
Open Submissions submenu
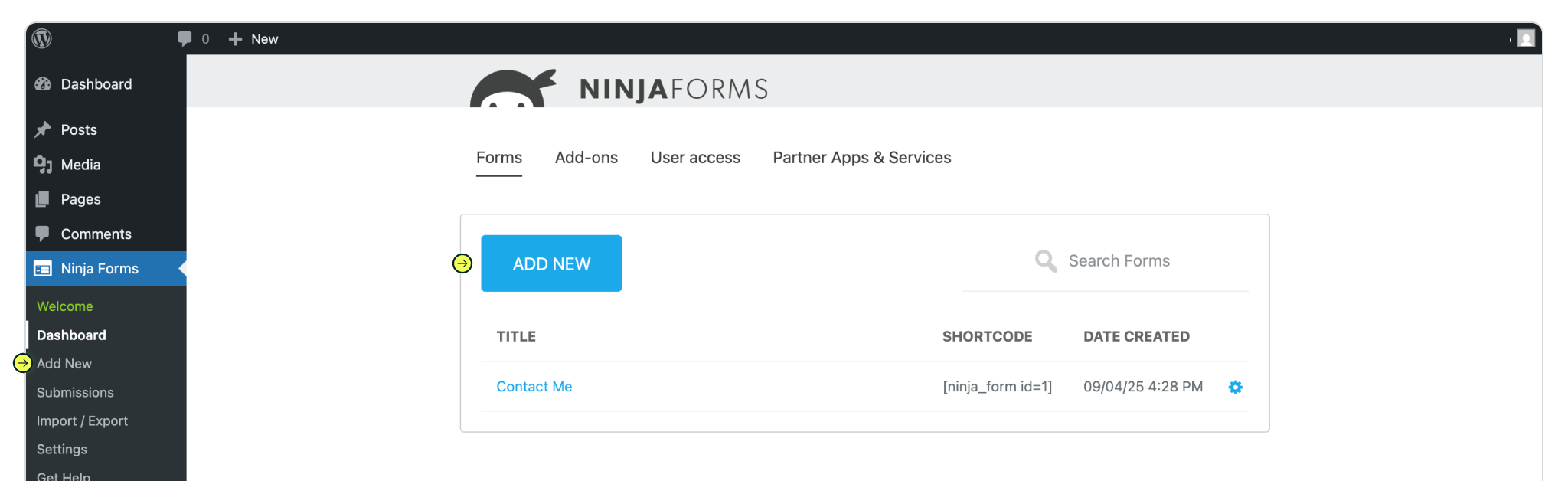[75, 392]
